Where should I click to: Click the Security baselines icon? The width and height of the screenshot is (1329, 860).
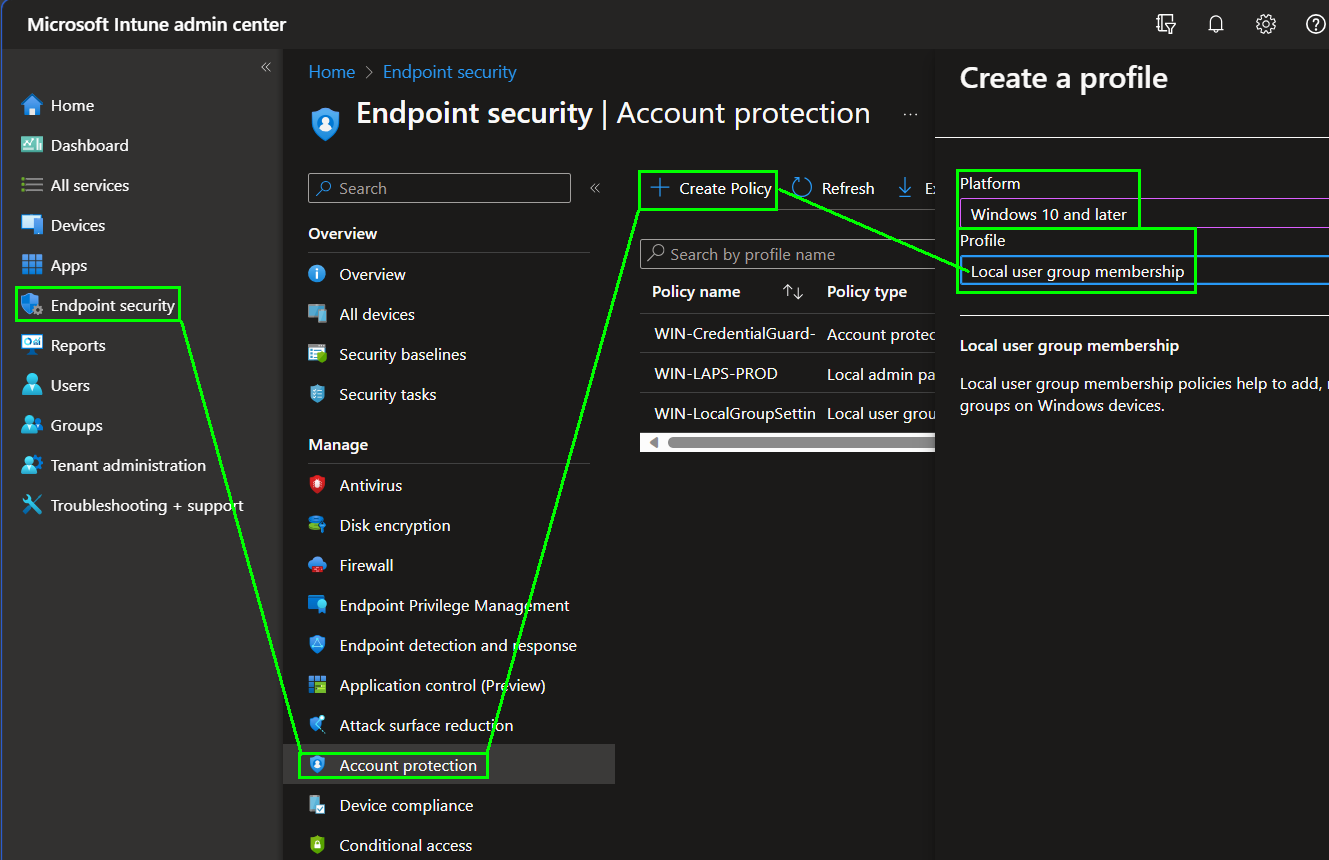(x=318, y=354)
